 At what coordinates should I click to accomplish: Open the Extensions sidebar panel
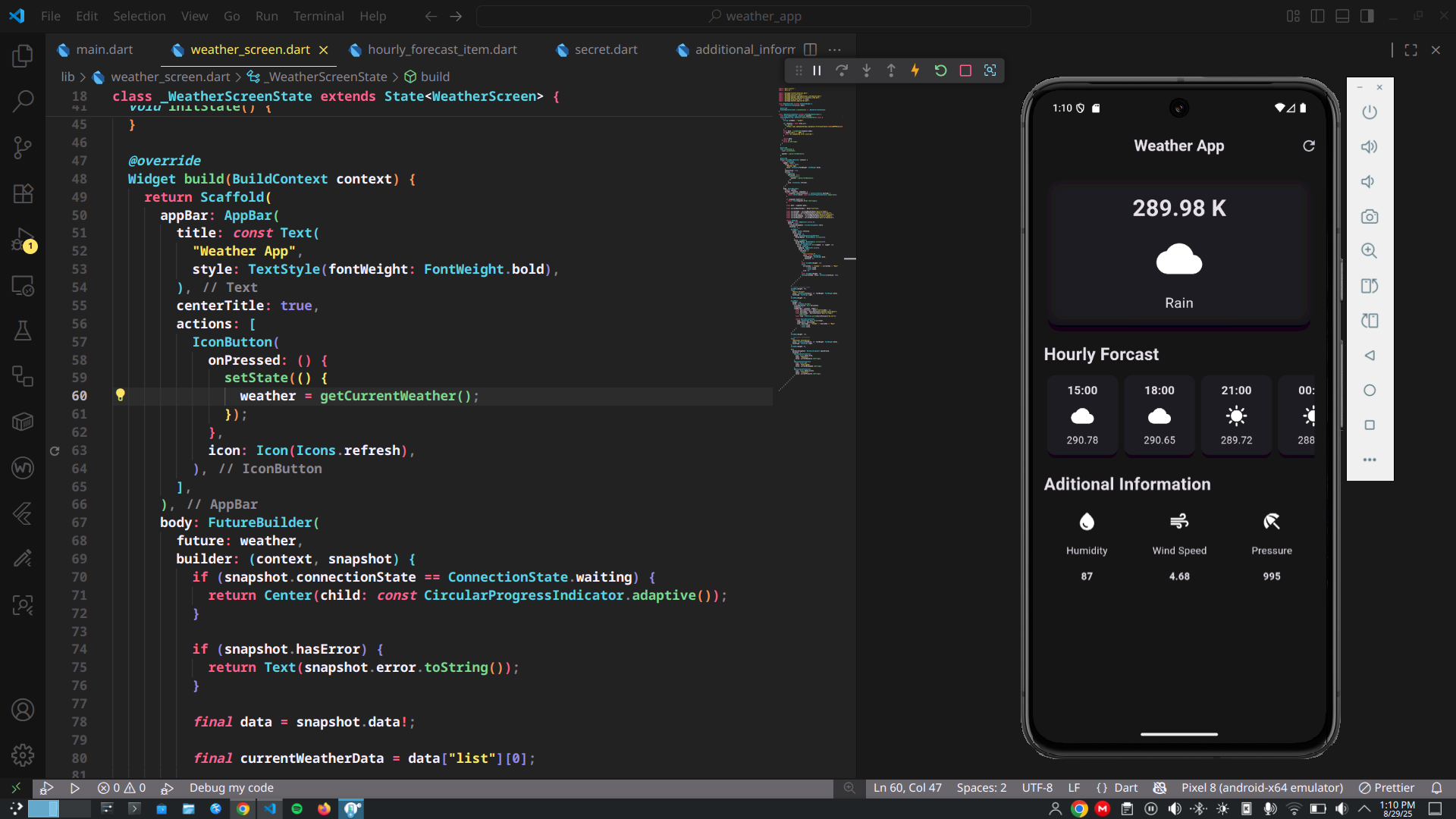coord(23,193)
